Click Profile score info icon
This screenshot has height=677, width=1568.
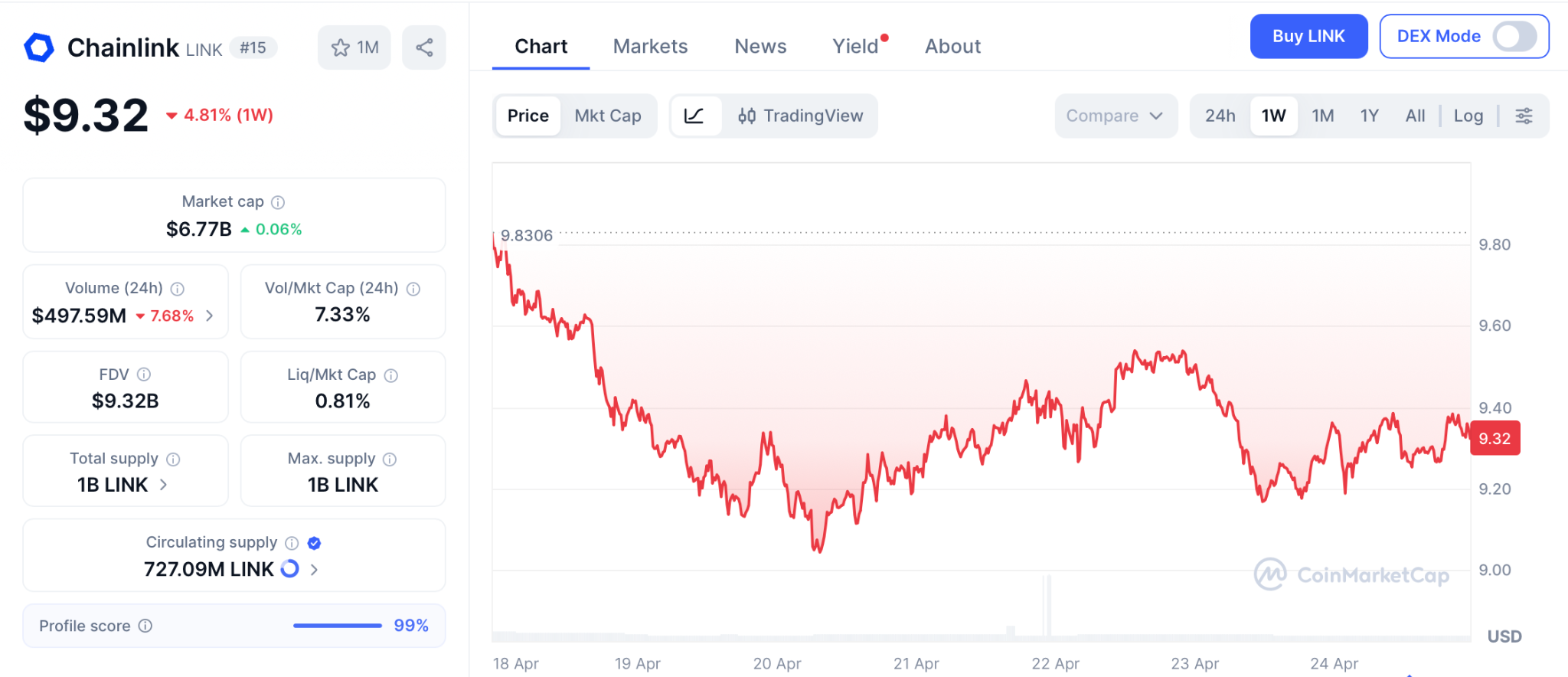coord(145,626)
